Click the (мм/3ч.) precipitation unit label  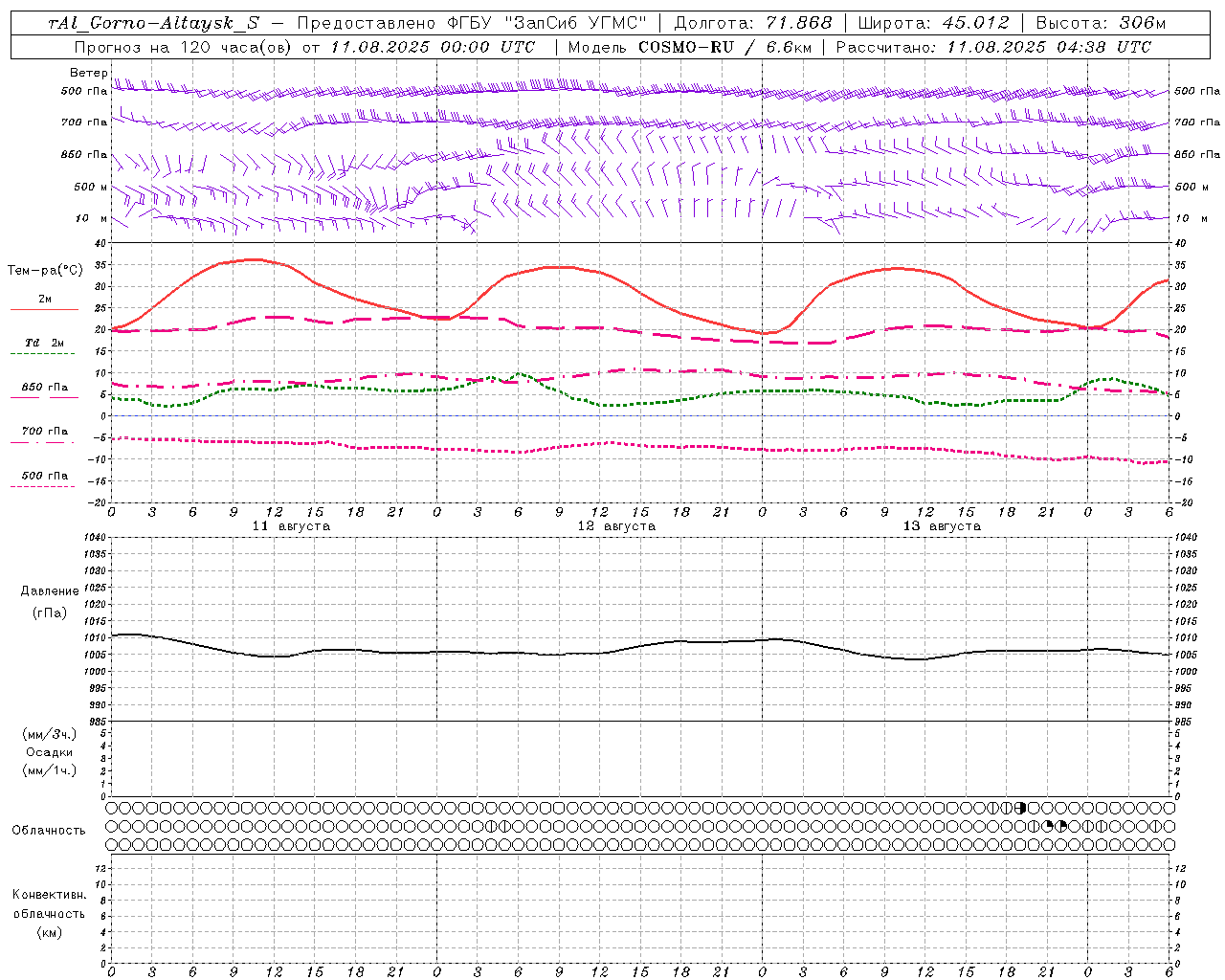click(x=50, y=734)
